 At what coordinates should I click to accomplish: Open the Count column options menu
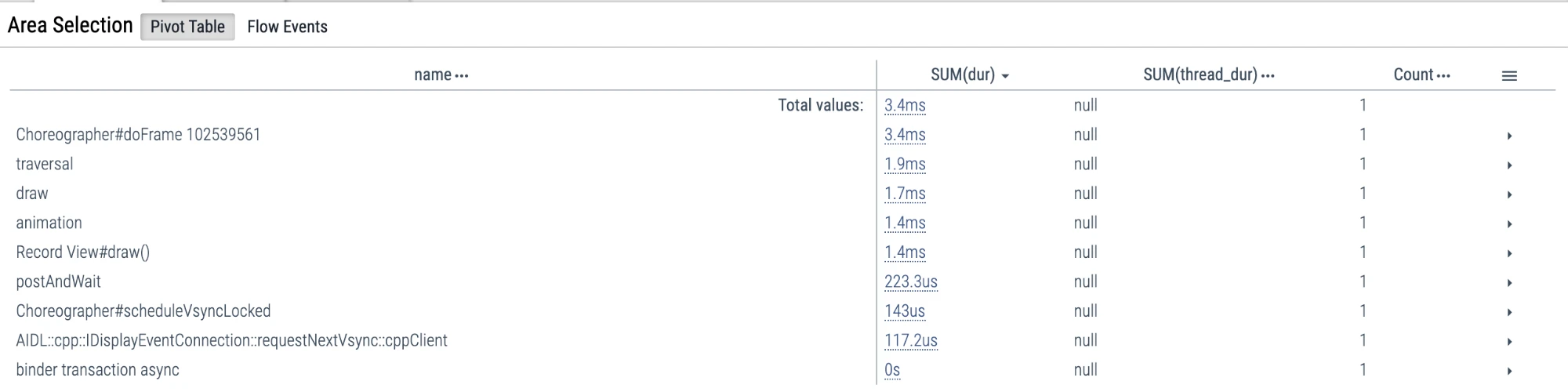pyautogui.click(x=1443, y=76)
